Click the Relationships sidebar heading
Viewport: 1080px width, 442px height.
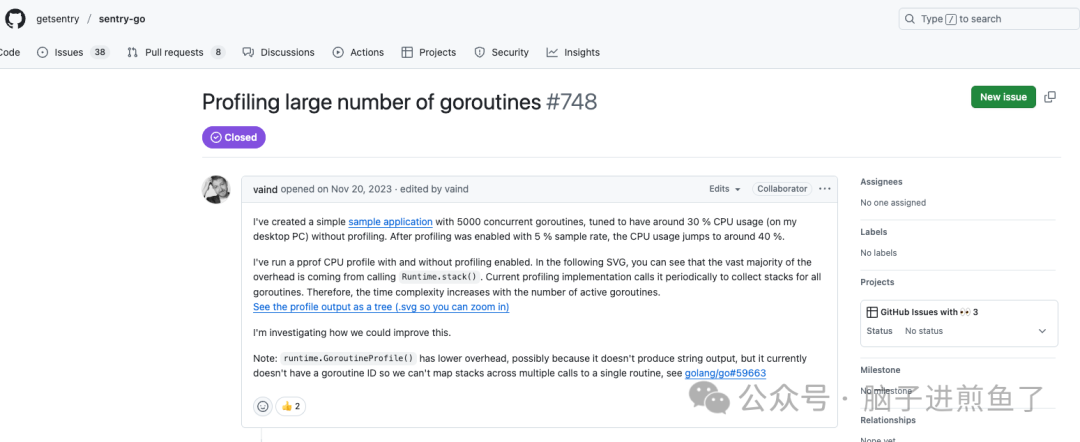coord(888,420)
